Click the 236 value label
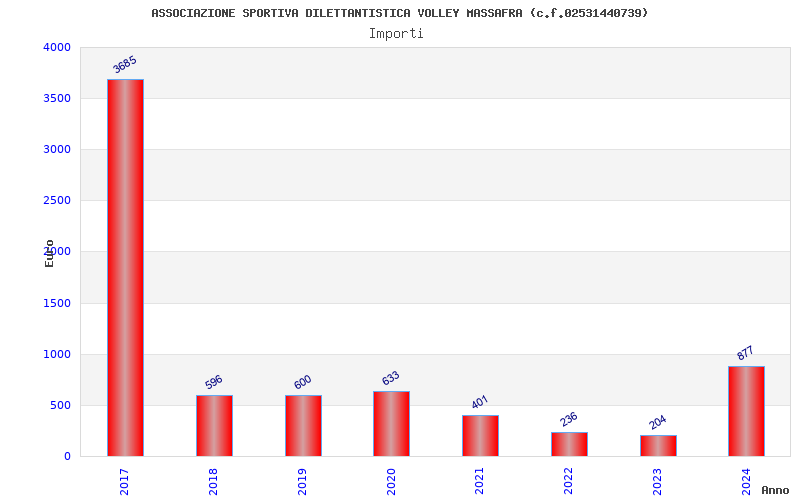This screenshot has height=500, width=800. point(568,419)
